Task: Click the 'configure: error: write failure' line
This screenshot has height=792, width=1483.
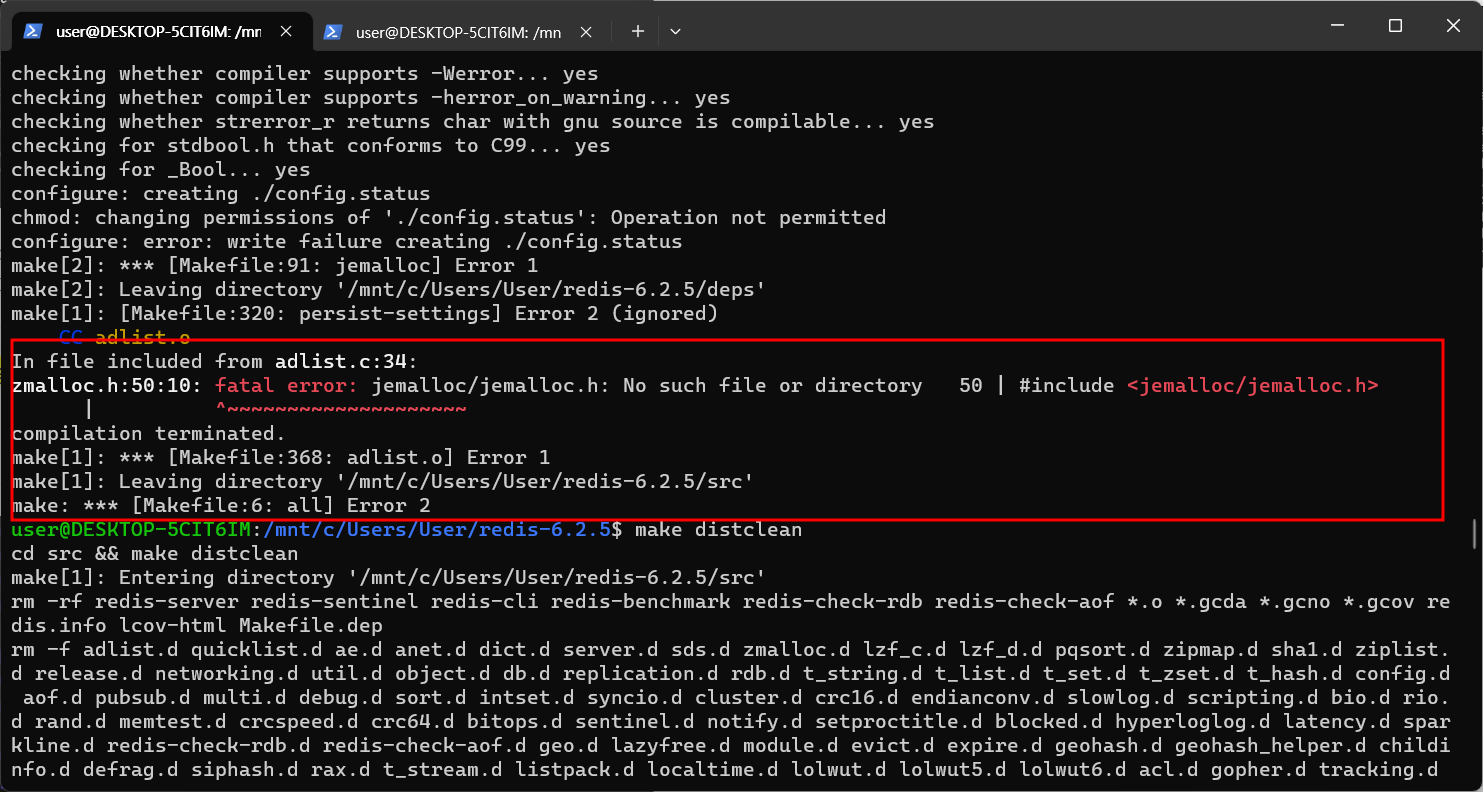Action: click(x=347, y=241)
